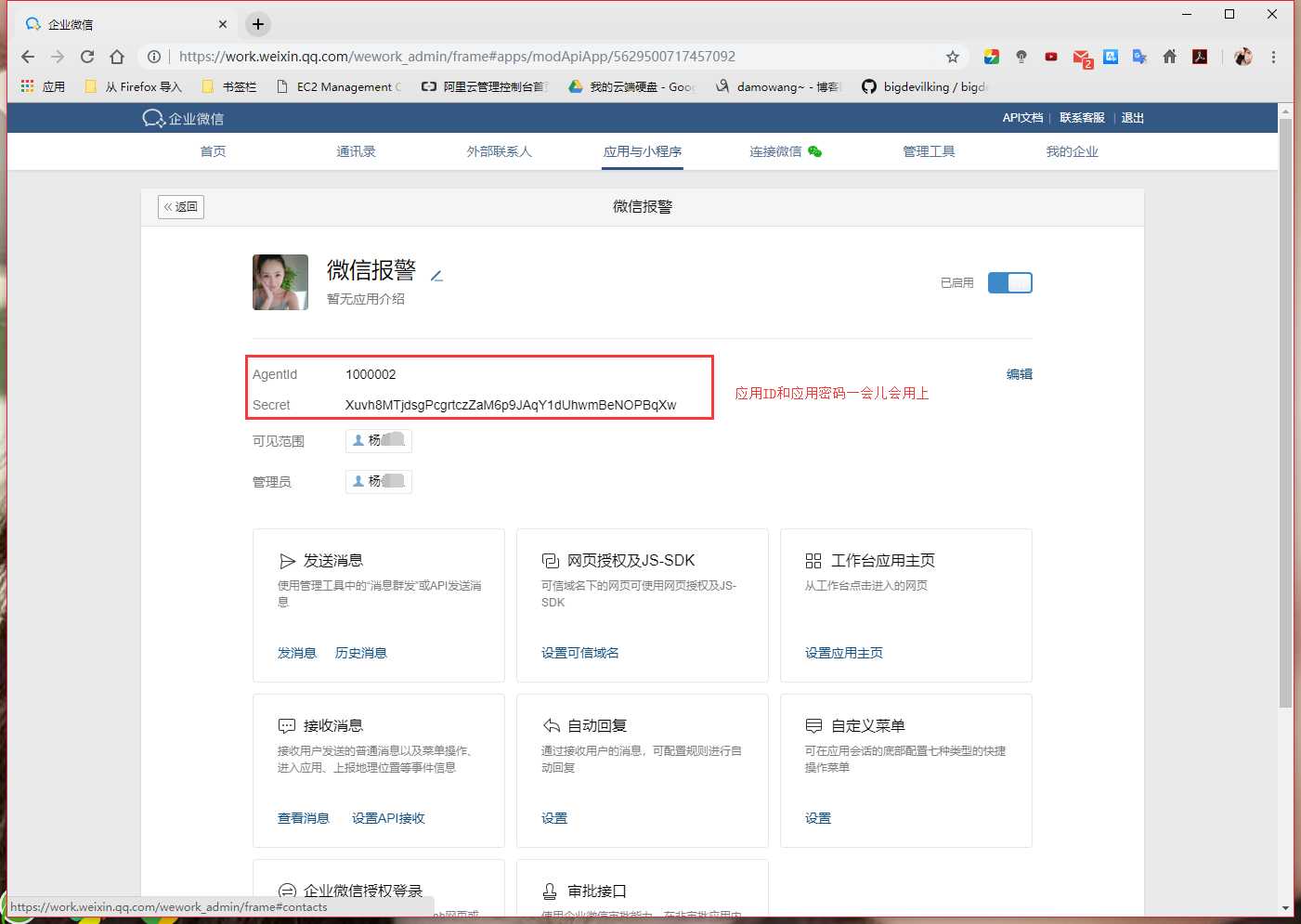Click 设置 under 自定义菜单

coord(818,818)
